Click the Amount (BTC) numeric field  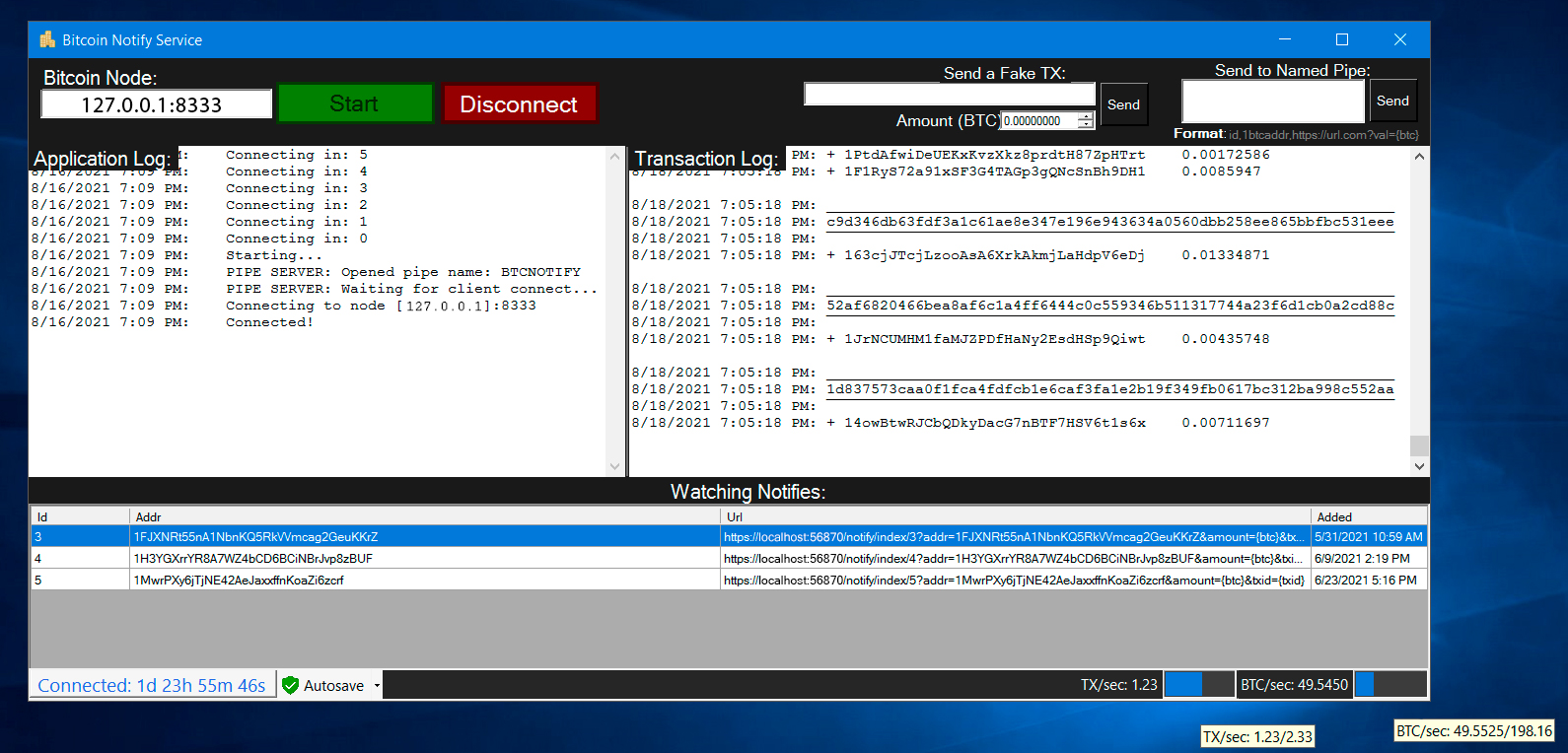(x=1039, y=121)
